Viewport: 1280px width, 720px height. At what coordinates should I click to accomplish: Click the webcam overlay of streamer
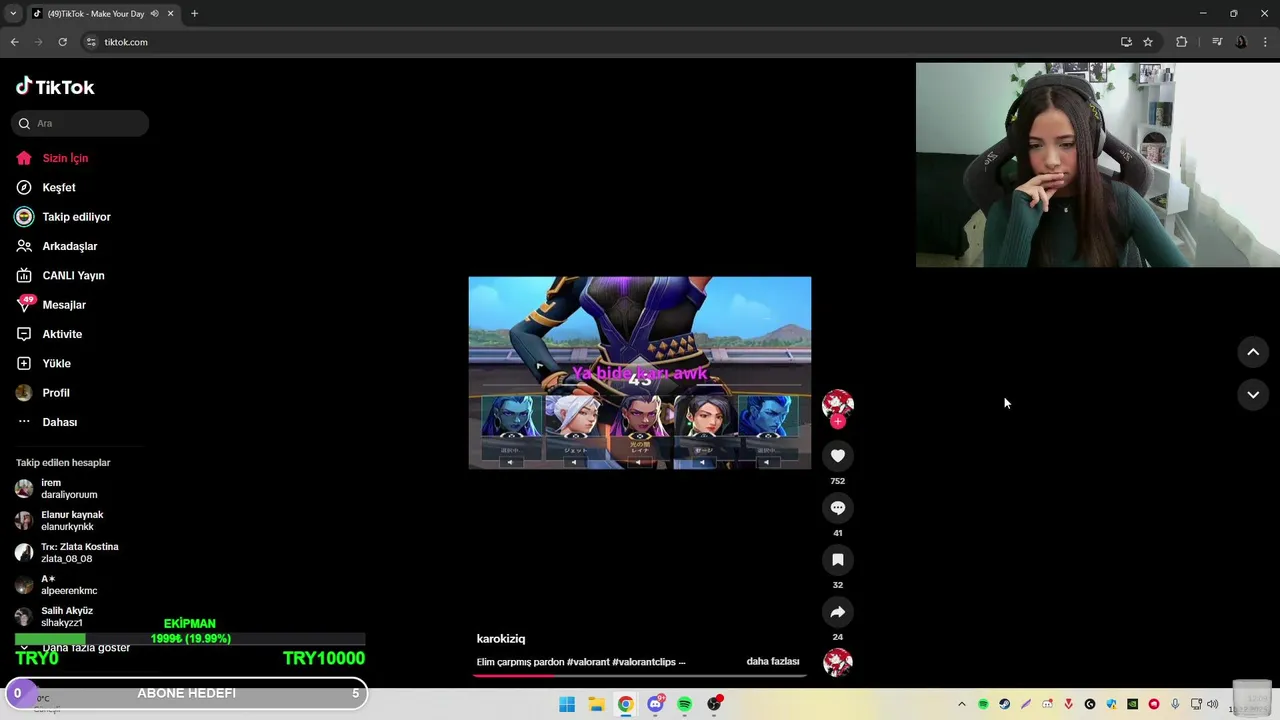click(x=1097, y=165)
